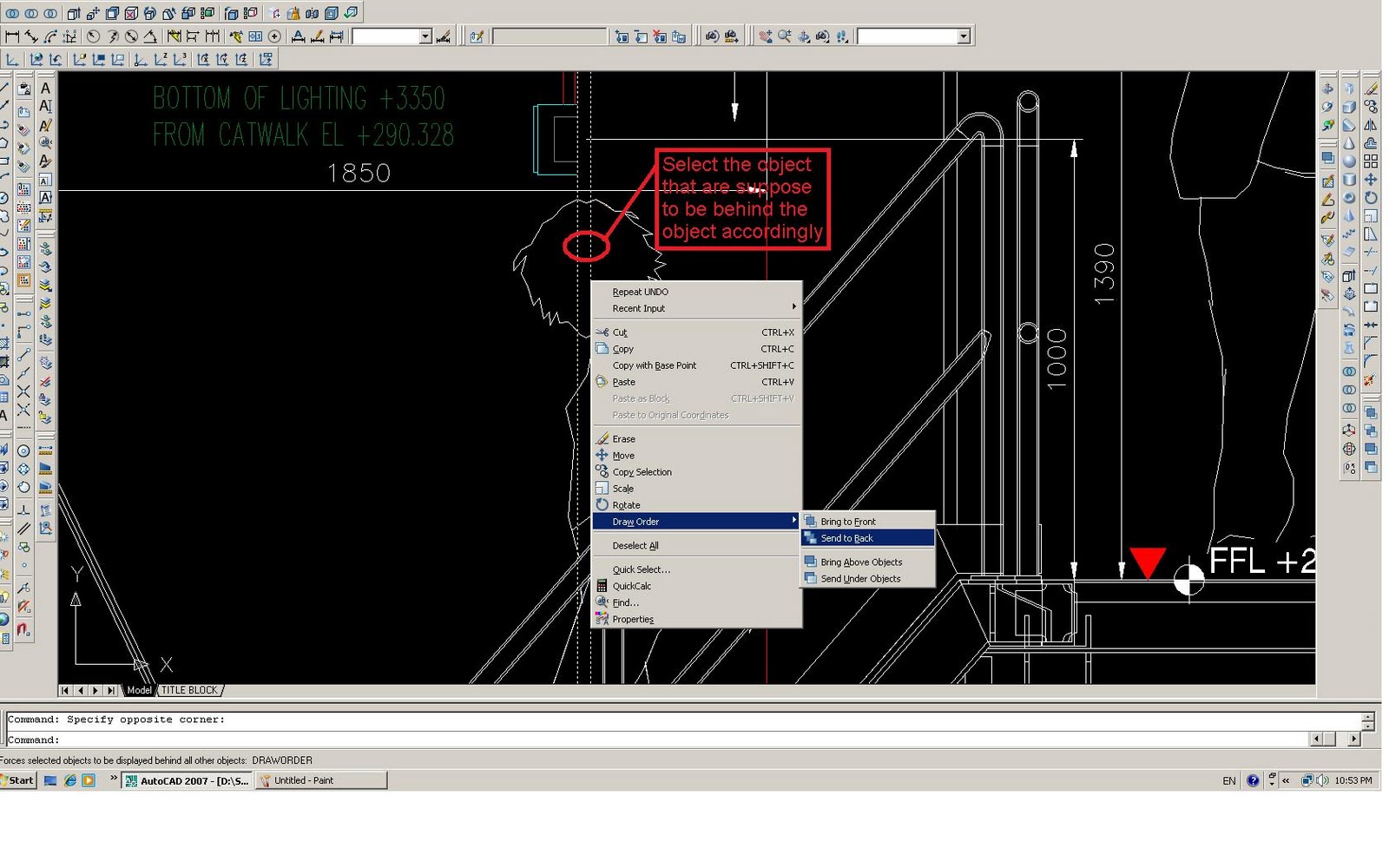Select Bring Above Objects option

point(867,562)
